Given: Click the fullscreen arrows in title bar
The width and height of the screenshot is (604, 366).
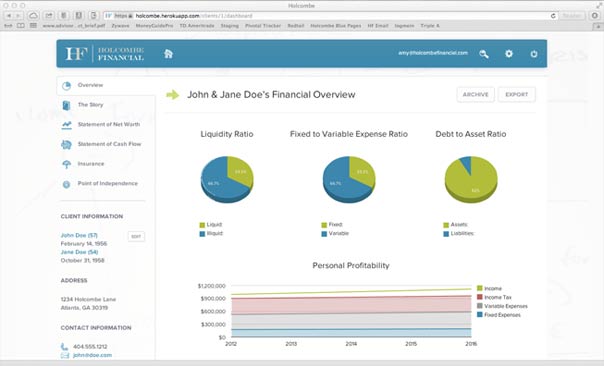Looking at the screenshot, I should coord(598,5).
